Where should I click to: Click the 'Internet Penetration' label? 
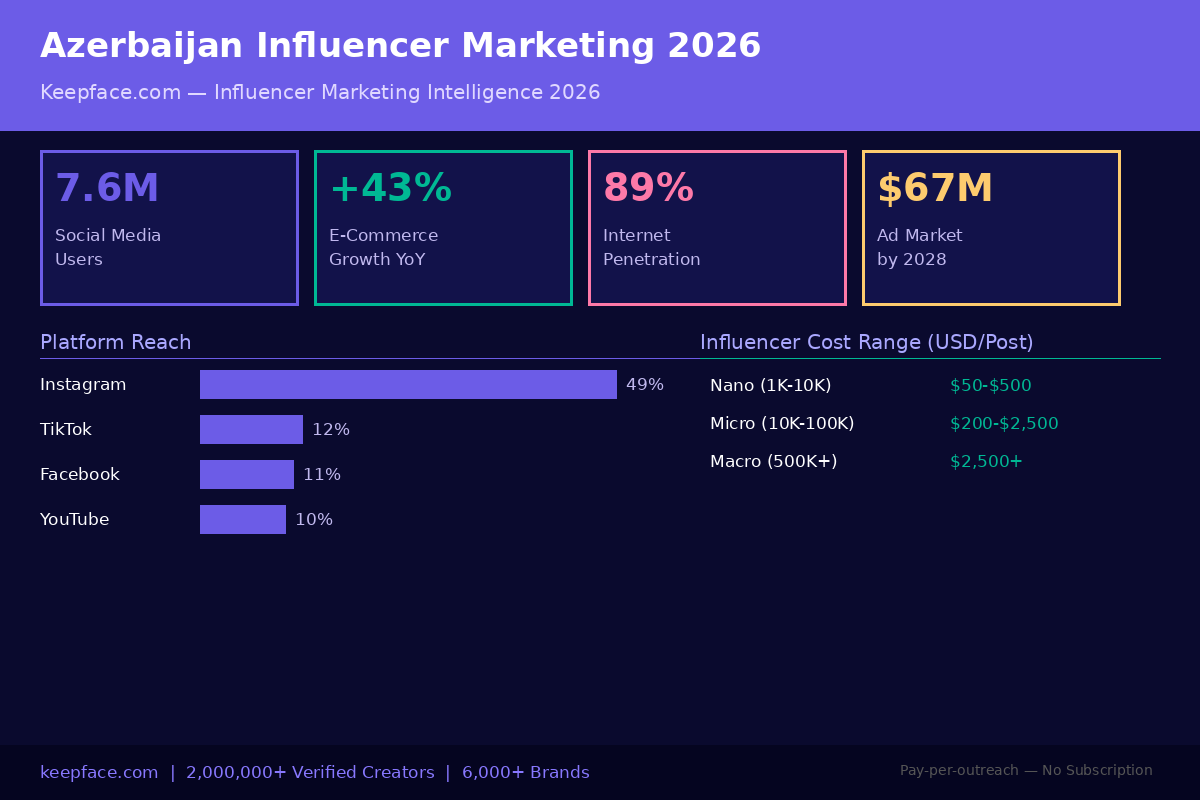pos(651,248)
